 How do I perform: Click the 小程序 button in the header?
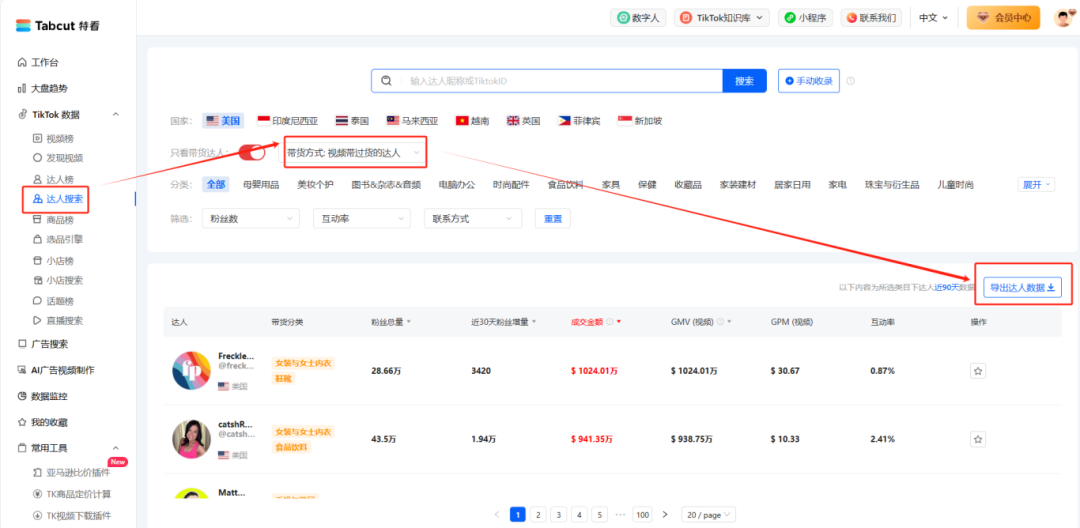pos(806,18)
